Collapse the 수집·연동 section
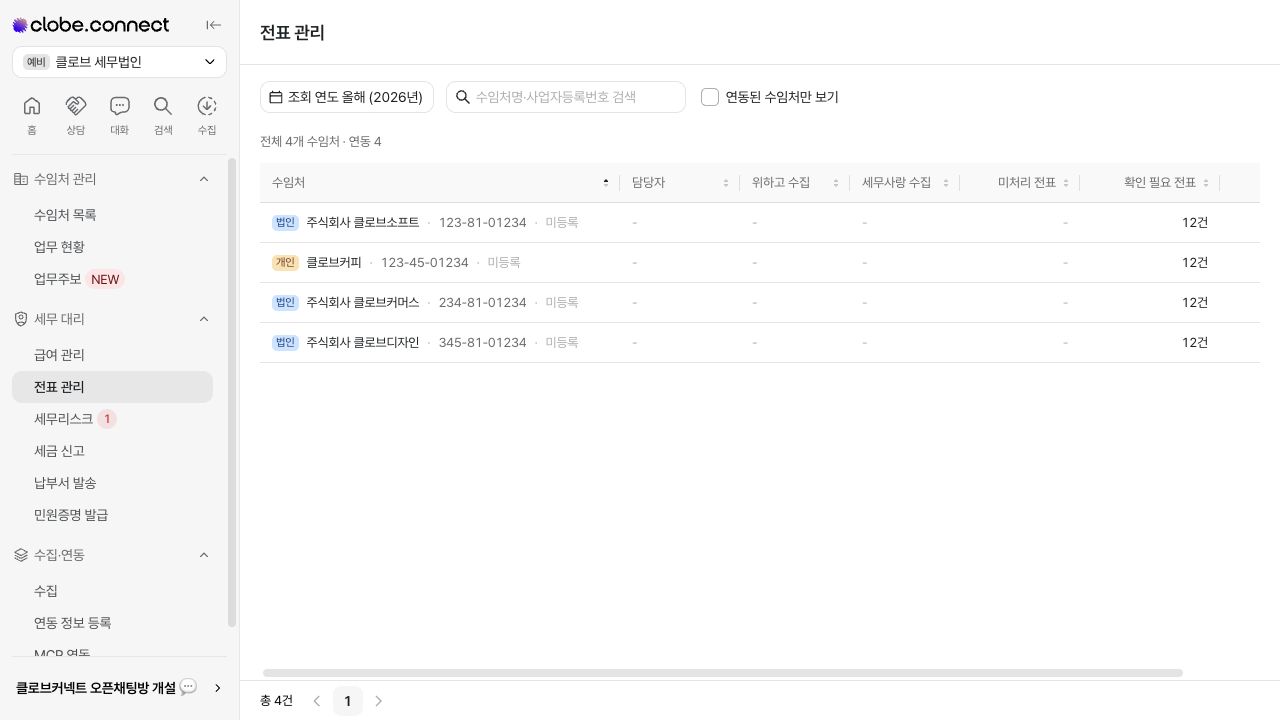This screenshot has height=720, width=1280. [x=204, y=555]
